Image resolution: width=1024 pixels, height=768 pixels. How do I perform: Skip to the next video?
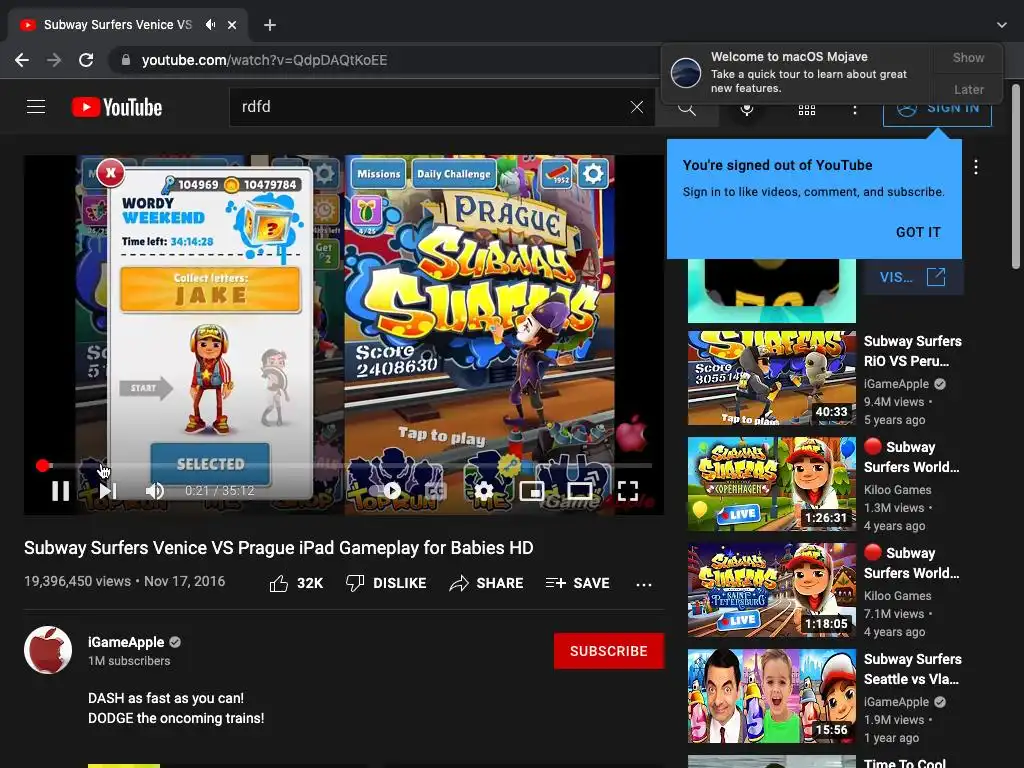(108, 490)
